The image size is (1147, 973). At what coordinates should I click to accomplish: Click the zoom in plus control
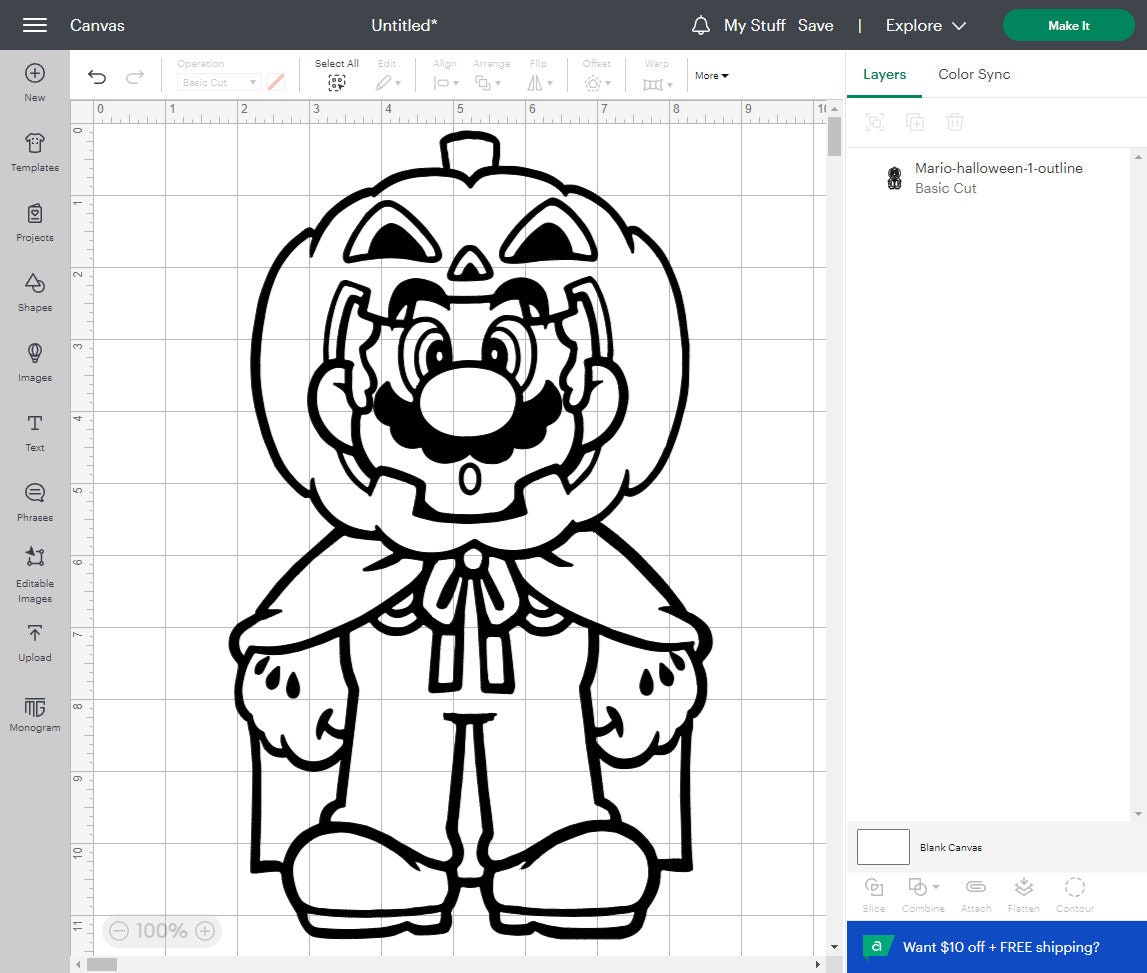pyautogui.click(x=203, y=931)
